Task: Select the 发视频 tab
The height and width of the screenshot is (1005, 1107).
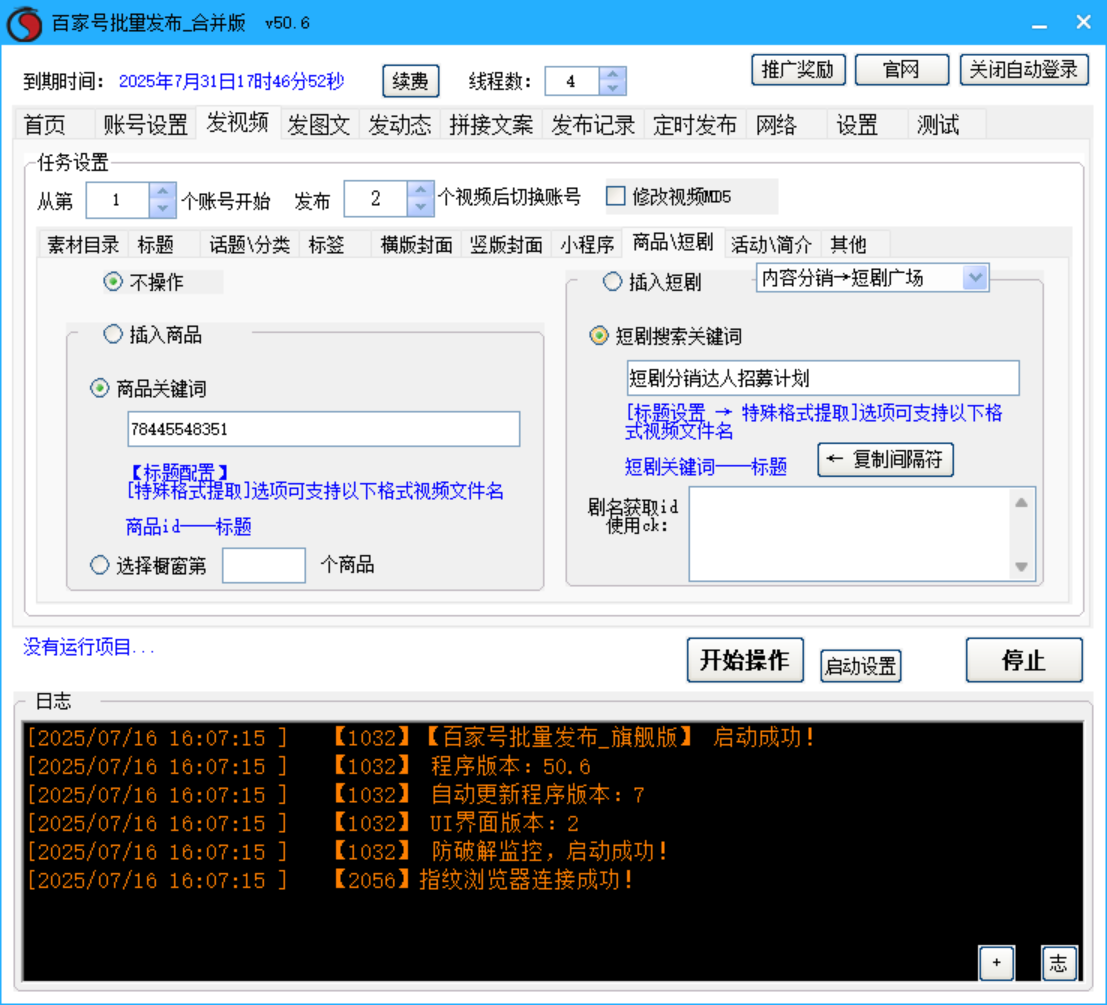Action: click(x=237, y=123)
